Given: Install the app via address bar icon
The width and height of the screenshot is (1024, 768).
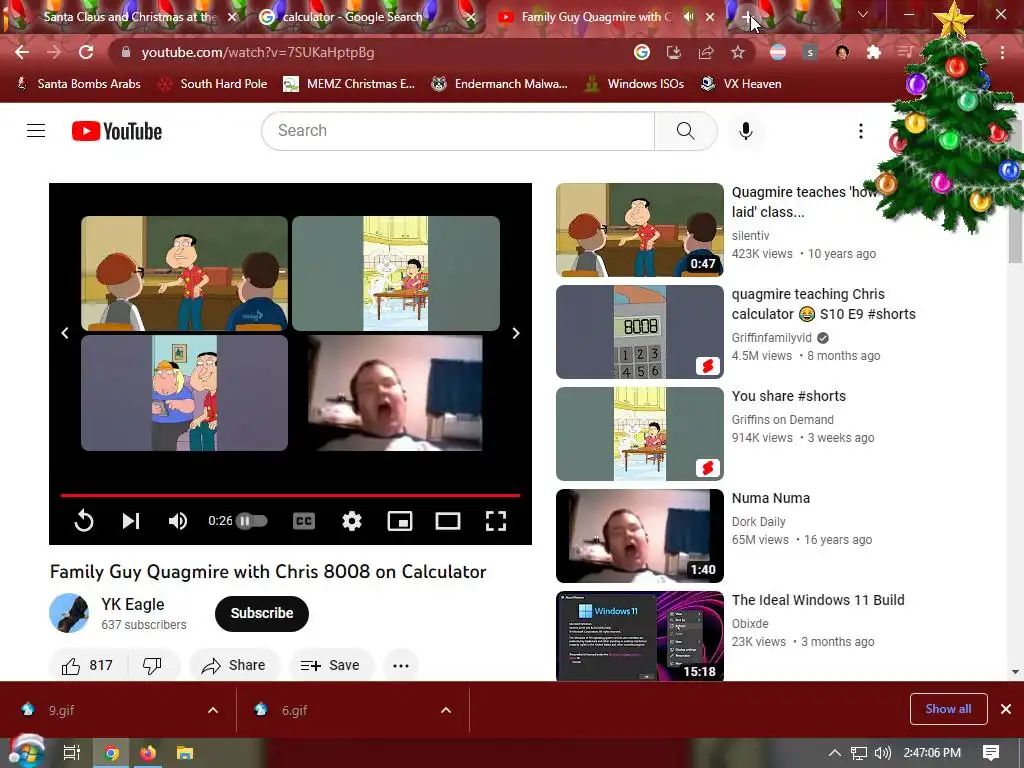Looking at the screenshot, I should (x=673, y=52).
